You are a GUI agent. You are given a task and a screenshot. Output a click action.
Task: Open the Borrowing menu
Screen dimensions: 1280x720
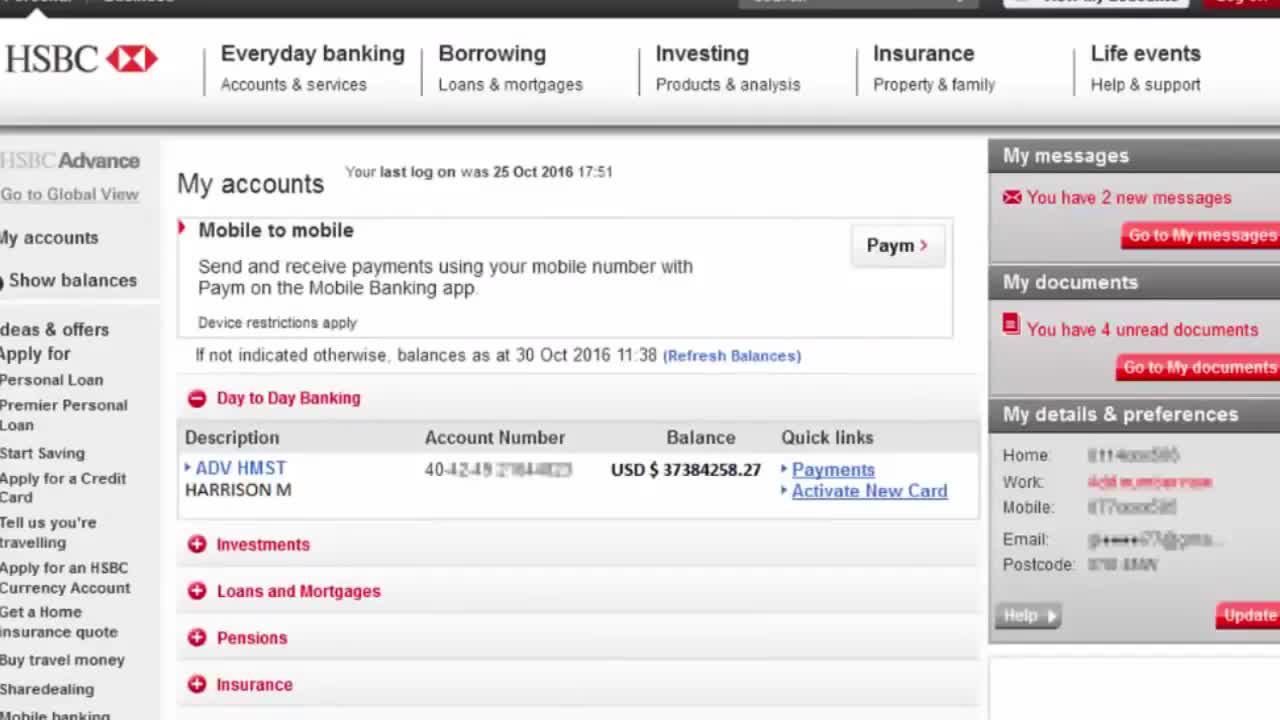(x=492, y=54)
